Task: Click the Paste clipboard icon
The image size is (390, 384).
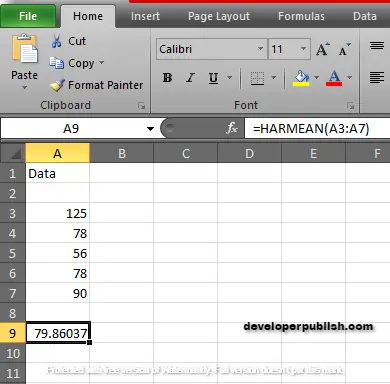Action: [25, 49]
